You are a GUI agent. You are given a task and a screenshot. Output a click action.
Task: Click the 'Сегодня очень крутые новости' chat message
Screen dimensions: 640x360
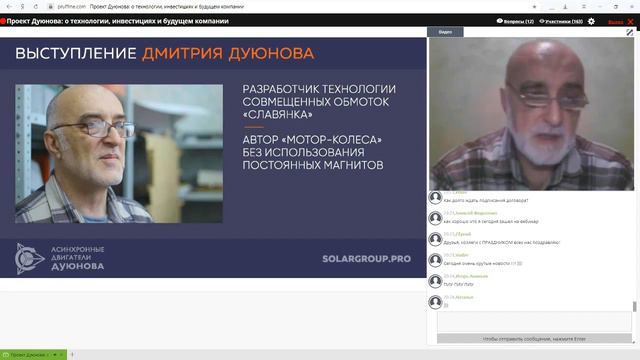pos(483,264)
